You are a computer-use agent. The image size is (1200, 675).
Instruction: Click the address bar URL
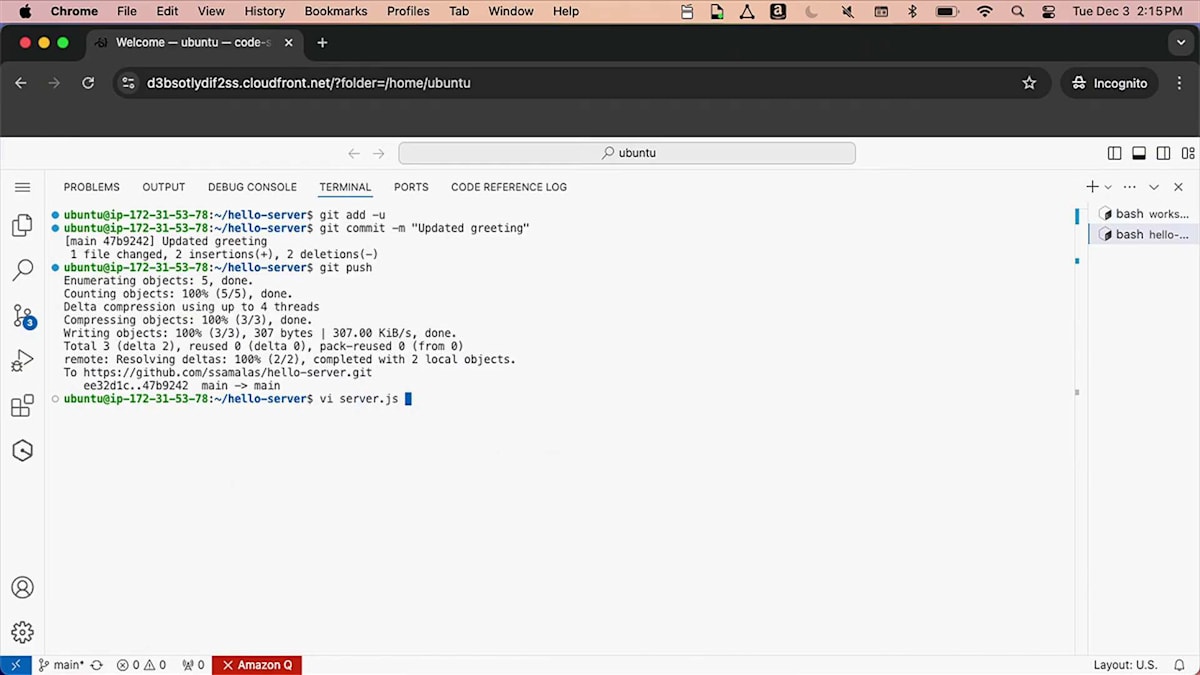click(308, 83)
